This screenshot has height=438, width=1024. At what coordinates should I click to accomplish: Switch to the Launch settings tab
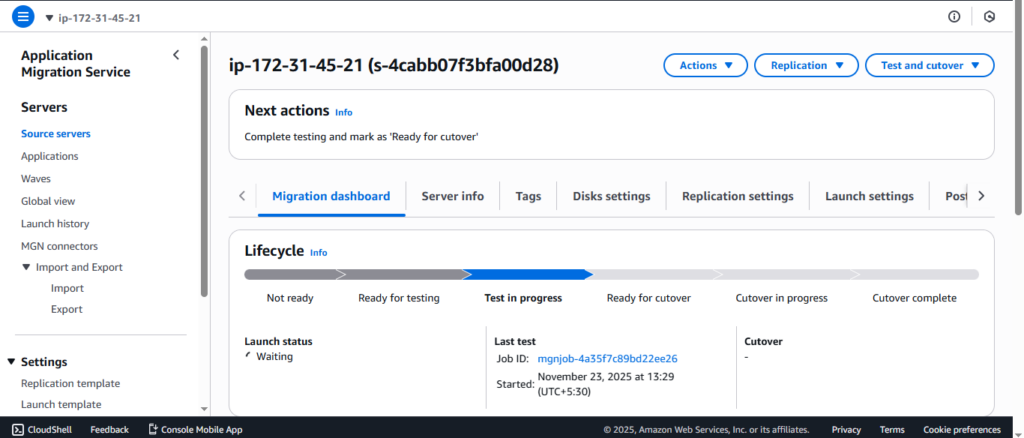869,196
